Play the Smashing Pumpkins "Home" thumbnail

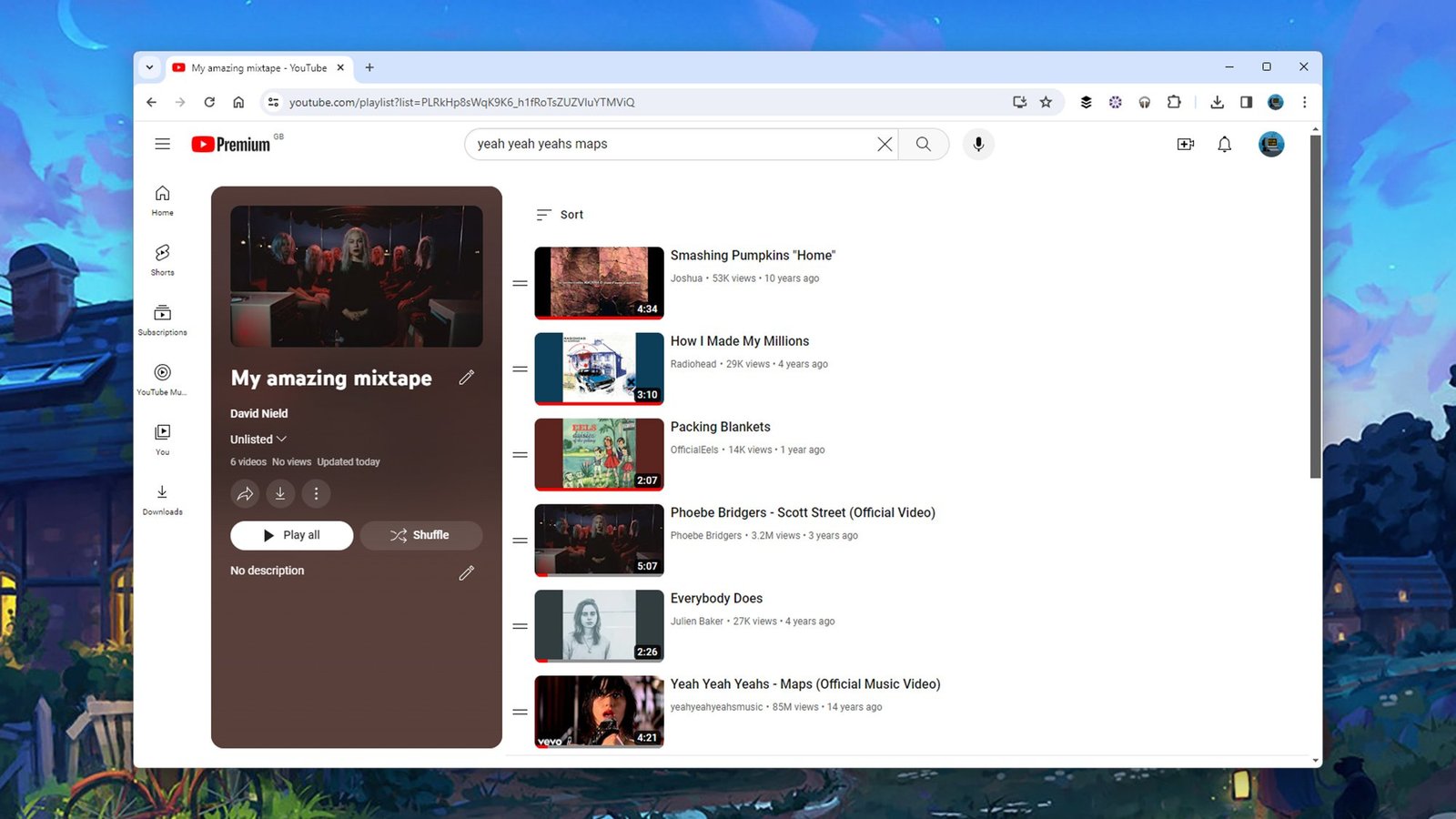[599, 283]
